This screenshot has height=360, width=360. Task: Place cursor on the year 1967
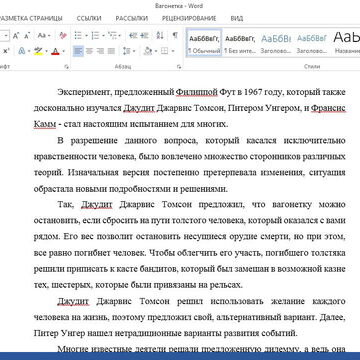click(253, 92)
